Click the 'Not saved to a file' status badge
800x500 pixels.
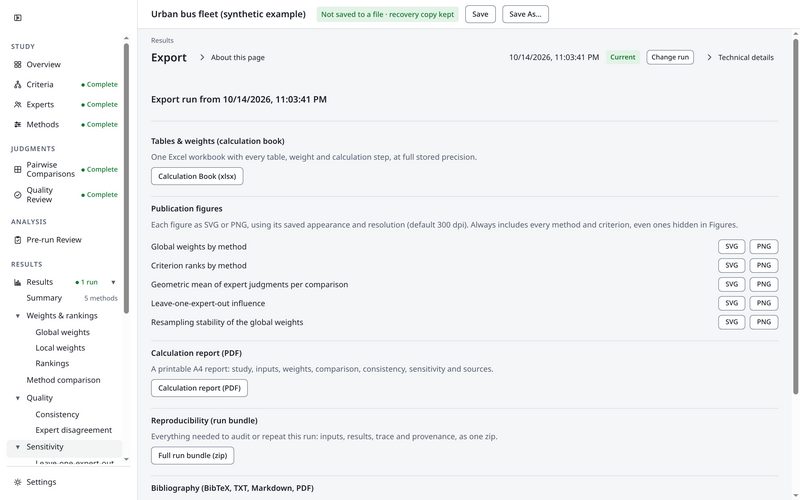click(x=387, y=14)
